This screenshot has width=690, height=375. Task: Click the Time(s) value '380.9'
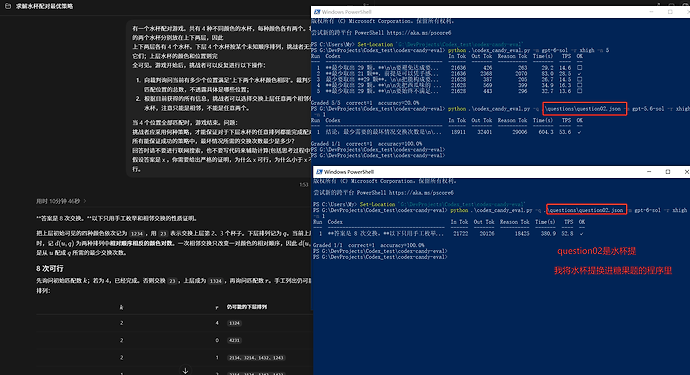tap(548, 234)
